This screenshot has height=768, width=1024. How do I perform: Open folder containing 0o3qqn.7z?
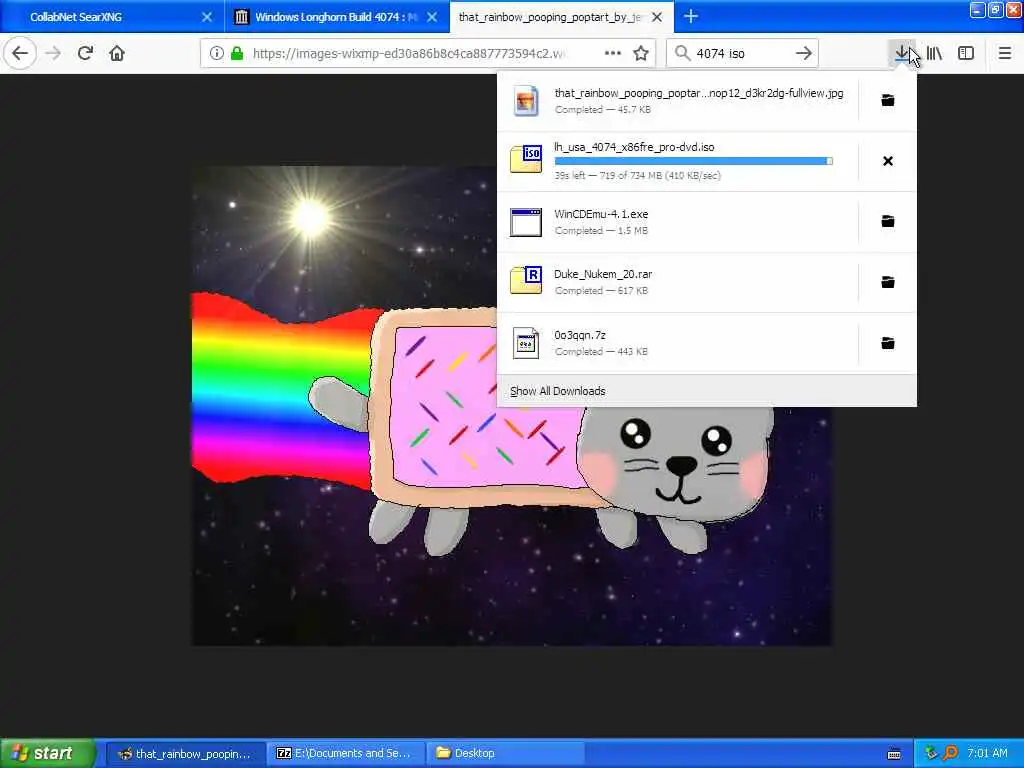tap(888, 343)
